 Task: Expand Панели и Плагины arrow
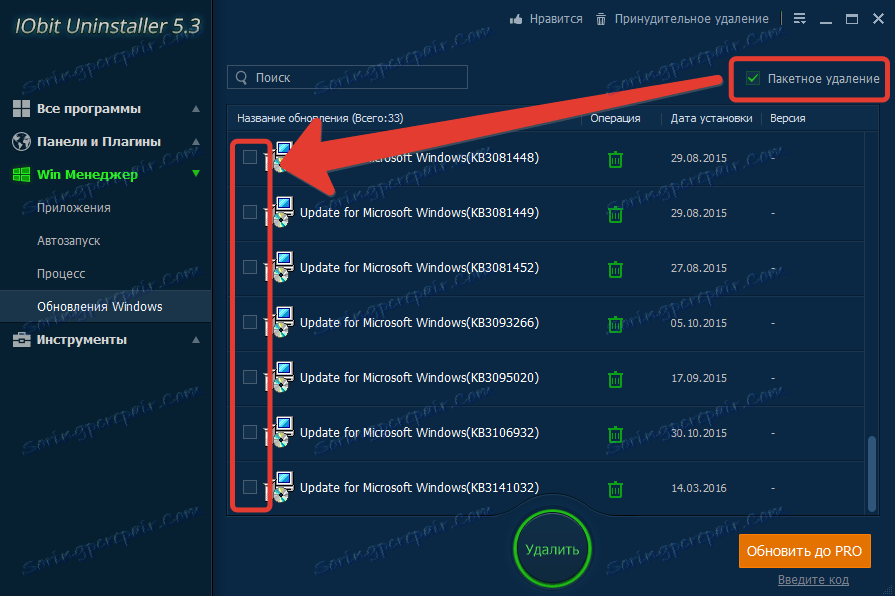point(196,142)
